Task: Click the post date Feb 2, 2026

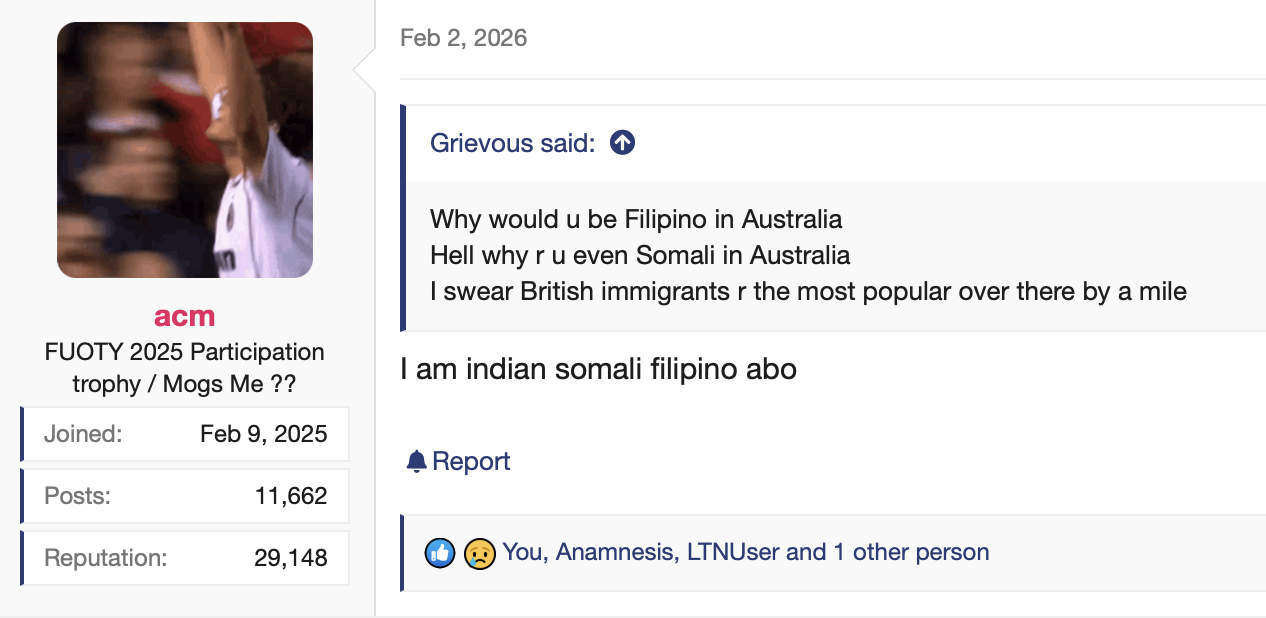Action: point(463,38)
